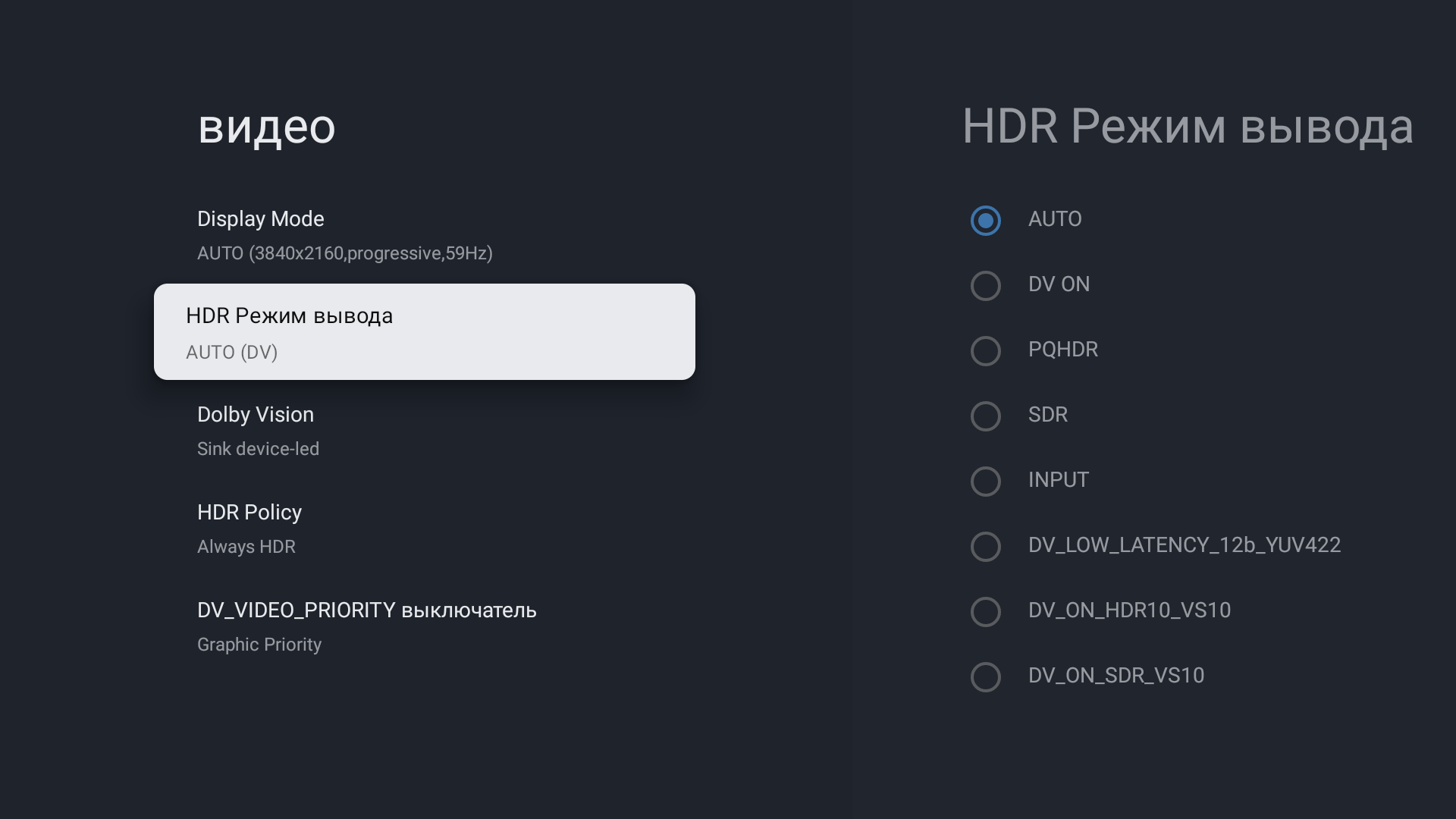Click the PQHDR label text
Image resolution: width=1456 pixels, height=819 pixels.
coord(1062,350)
